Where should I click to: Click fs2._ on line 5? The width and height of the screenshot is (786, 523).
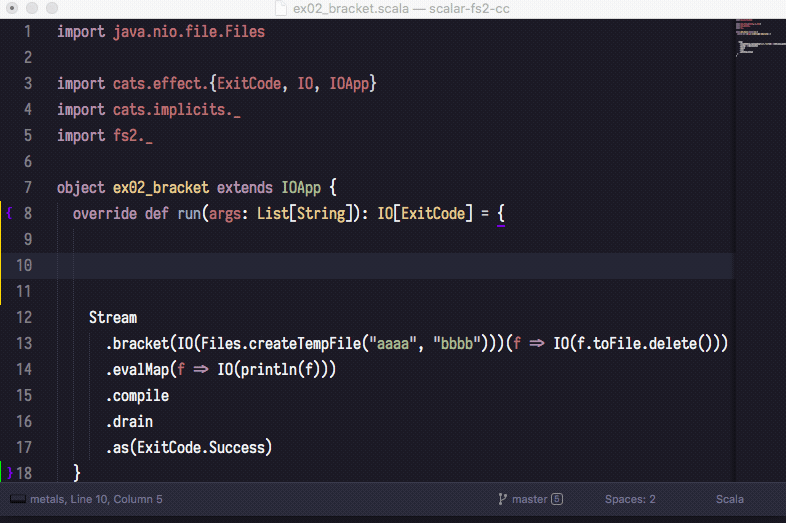132,135
